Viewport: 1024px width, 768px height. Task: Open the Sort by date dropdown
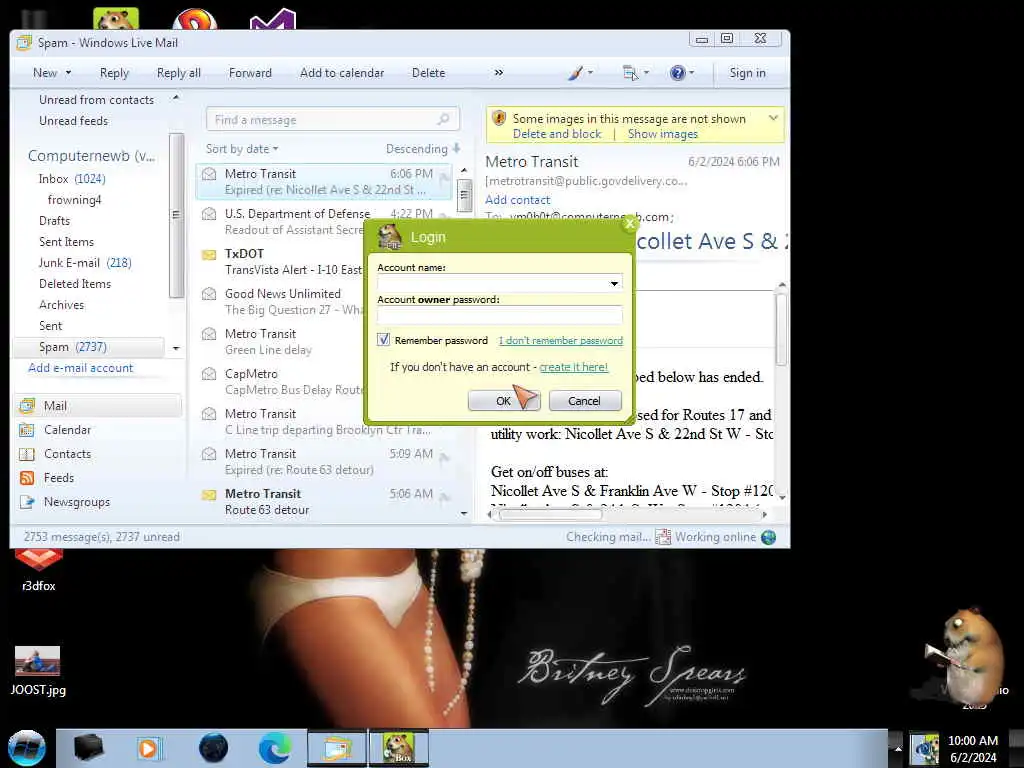click(x=242, y=149)
